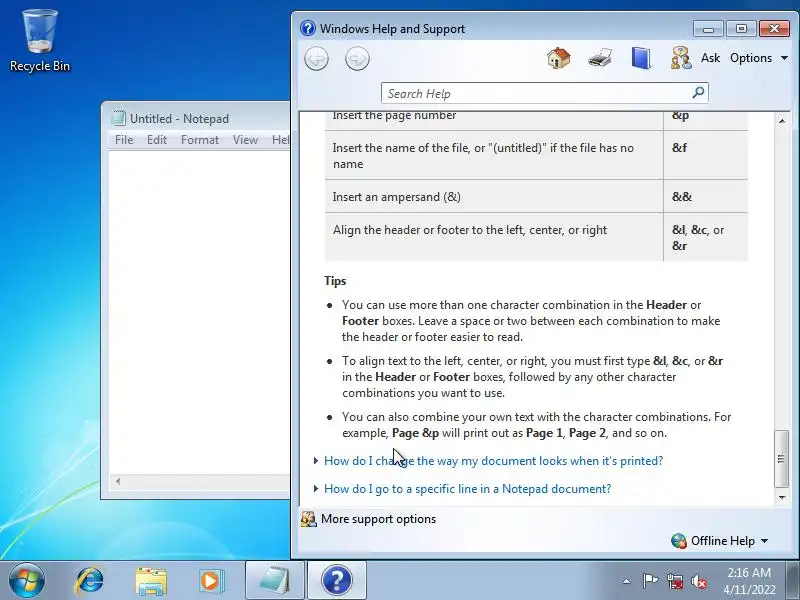Open the Options dropdown menu
Viewport: 800px width, 600px height.
click(x=759, y=58)
